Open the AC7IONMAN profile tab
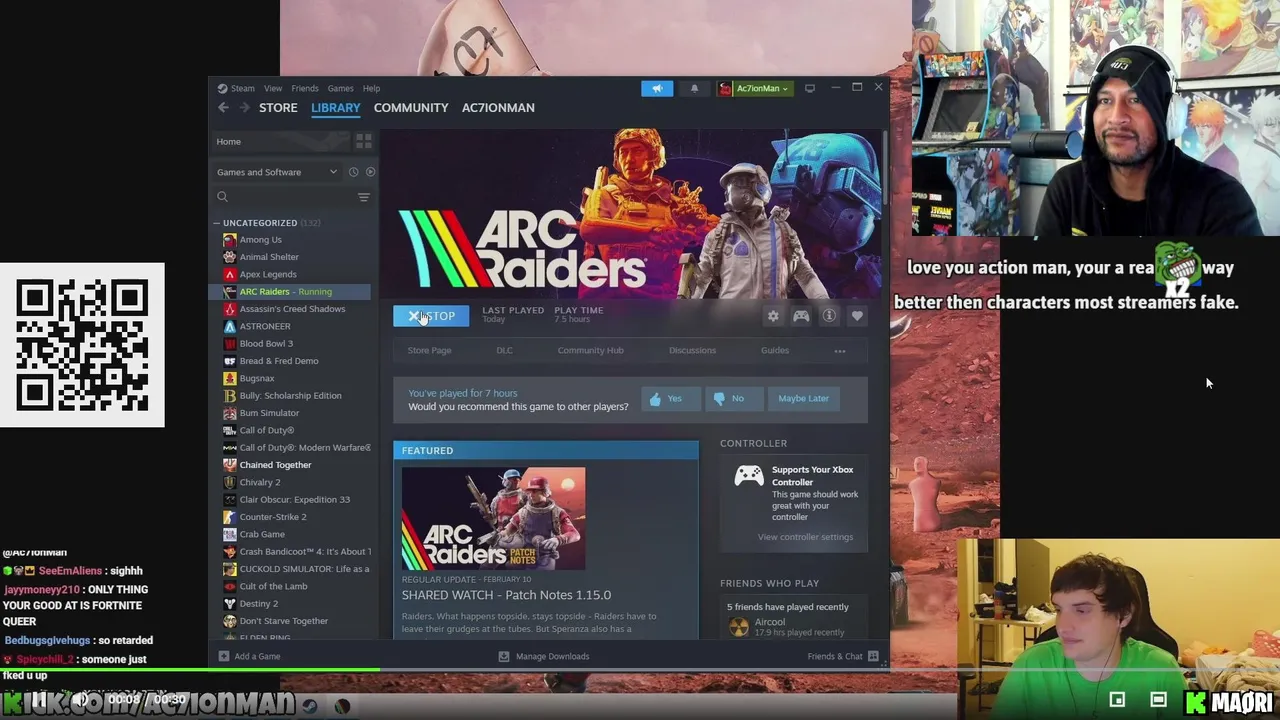This screenshot has width=1280, height=720. [498, 108]
